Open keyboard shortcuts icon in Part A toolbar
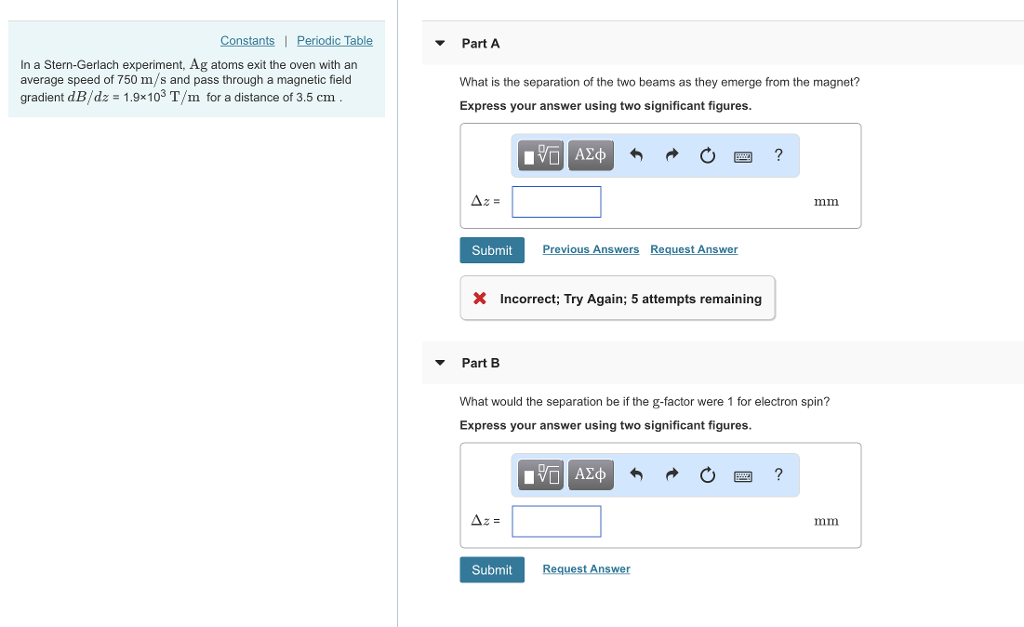1024x627 pixels. [742, 155]
